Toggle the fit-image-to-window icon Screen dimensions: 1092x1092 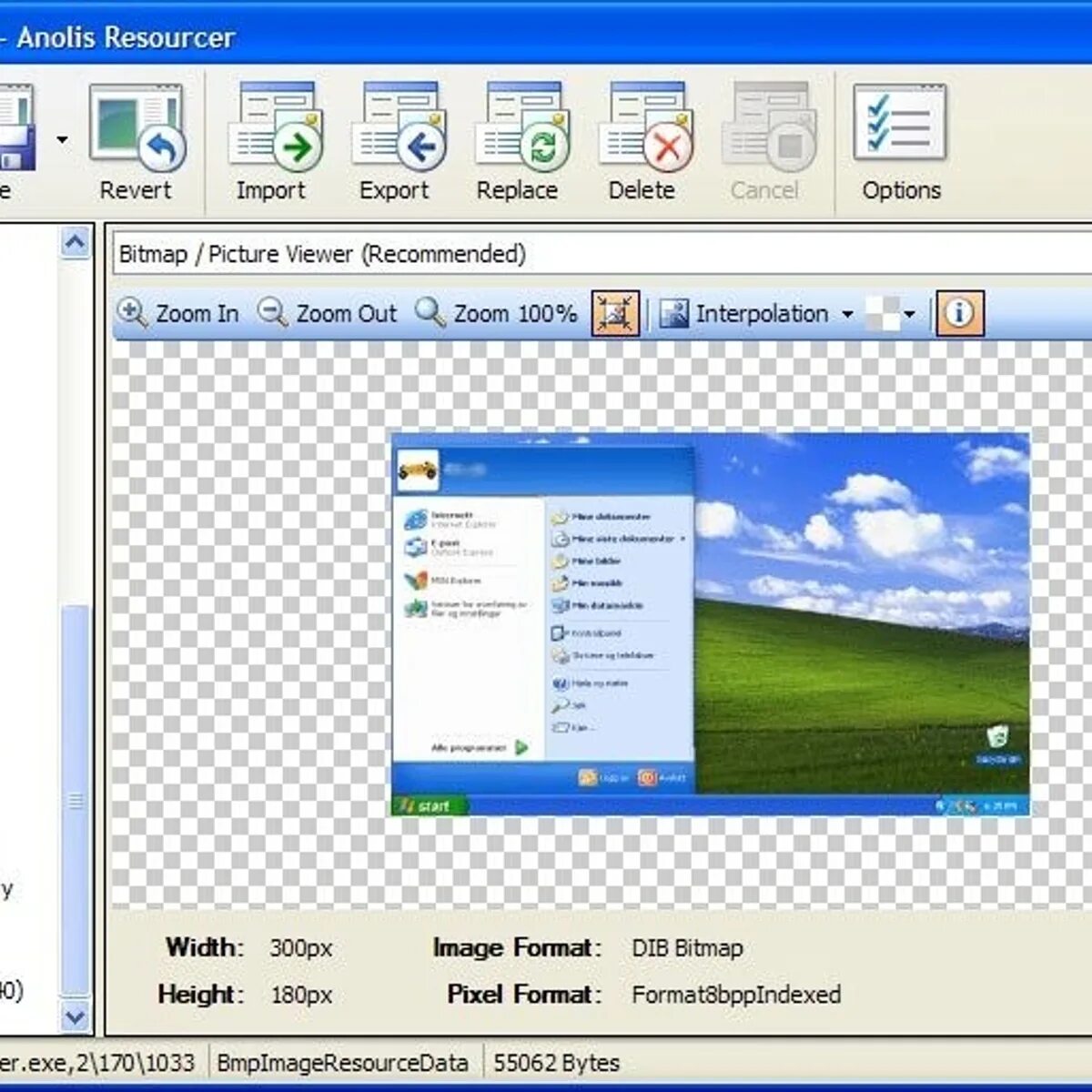click(x=615, y=313)
